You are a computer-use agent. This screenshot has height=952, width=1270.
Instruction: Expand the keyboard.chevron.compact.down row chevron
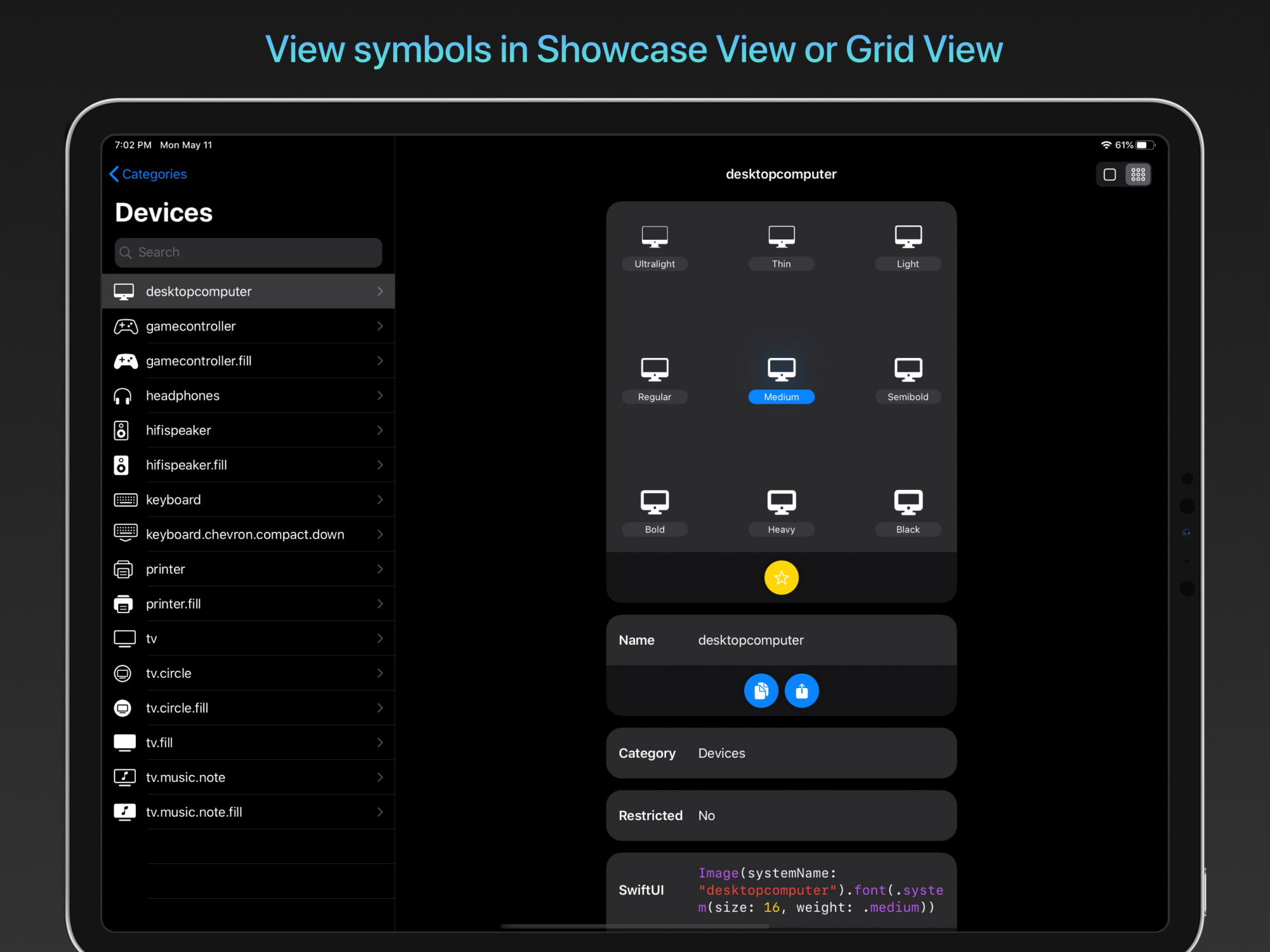click(380, 534)
